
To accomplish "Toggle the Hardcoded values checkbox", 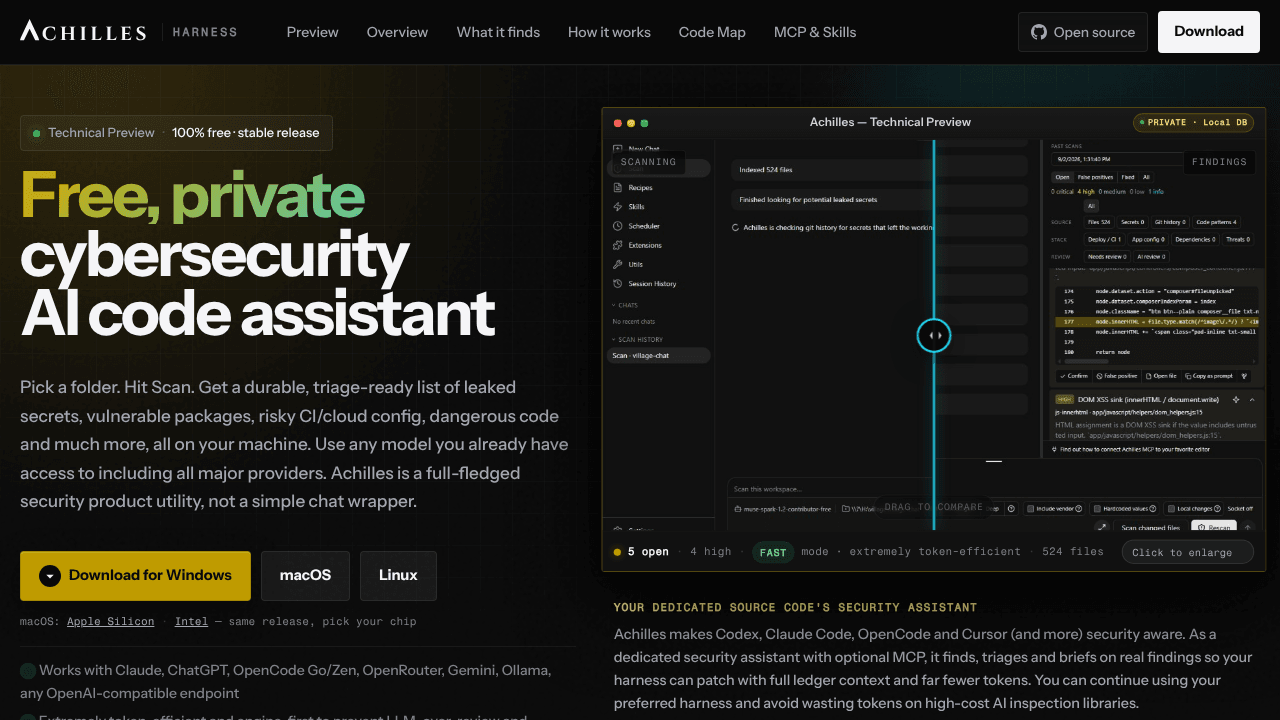I will pyautogui.click(x=1096, y=508).
